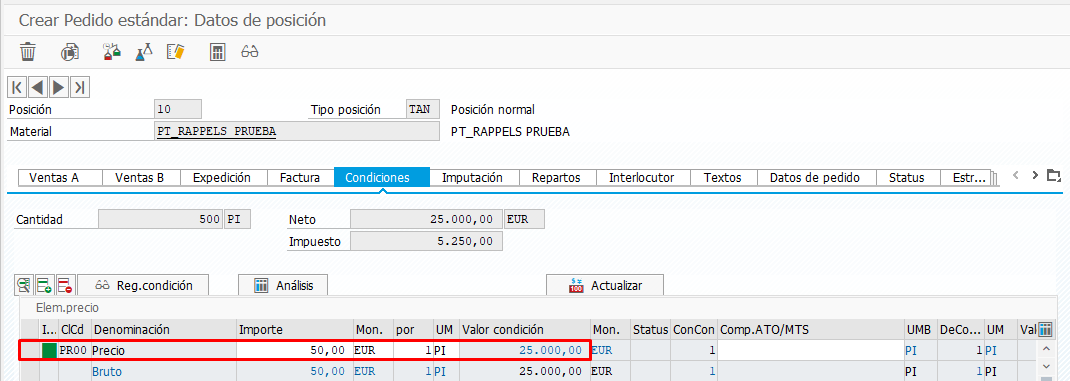Open the truncated Estr... tab
This screenshot has height=381, width=1070.
click(x=967, y=178)
